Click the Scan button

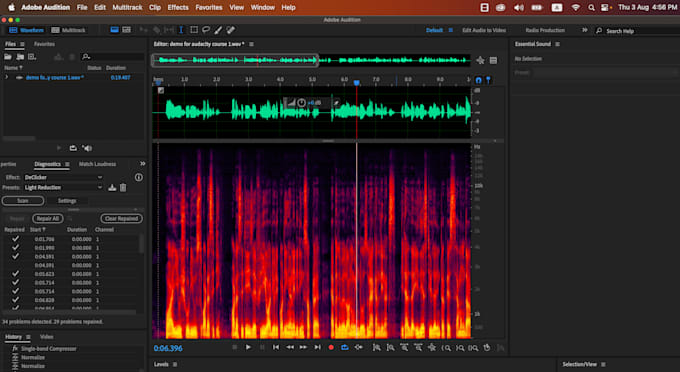23,201
